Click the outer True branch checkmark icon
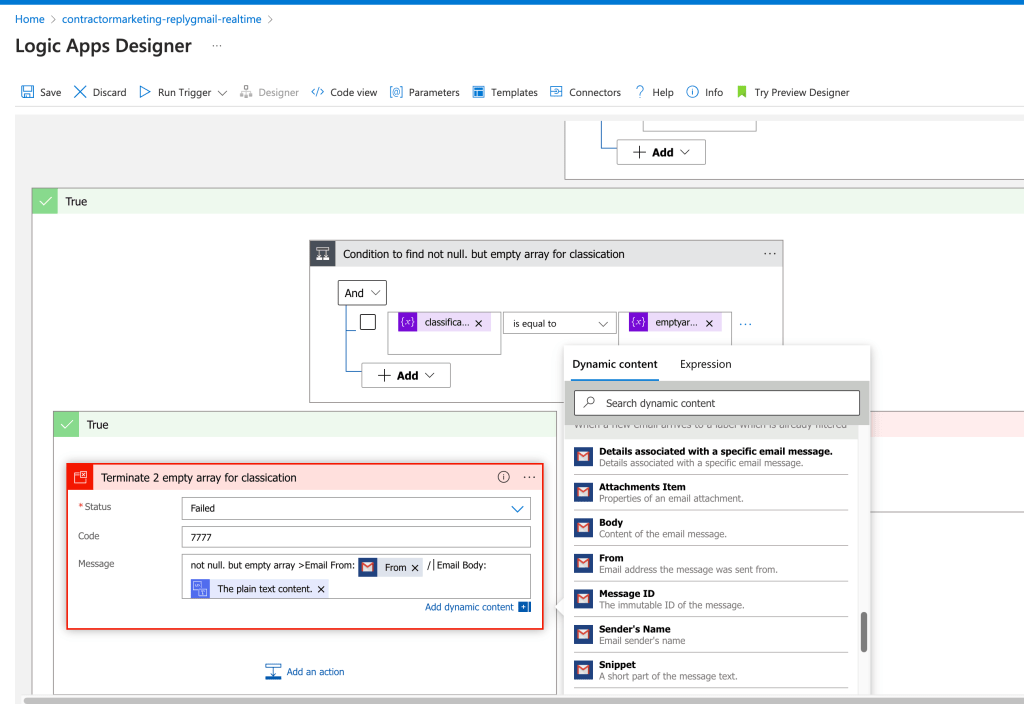The height and width of the screenshot is (704, 1024). click(x=44, y=201)
